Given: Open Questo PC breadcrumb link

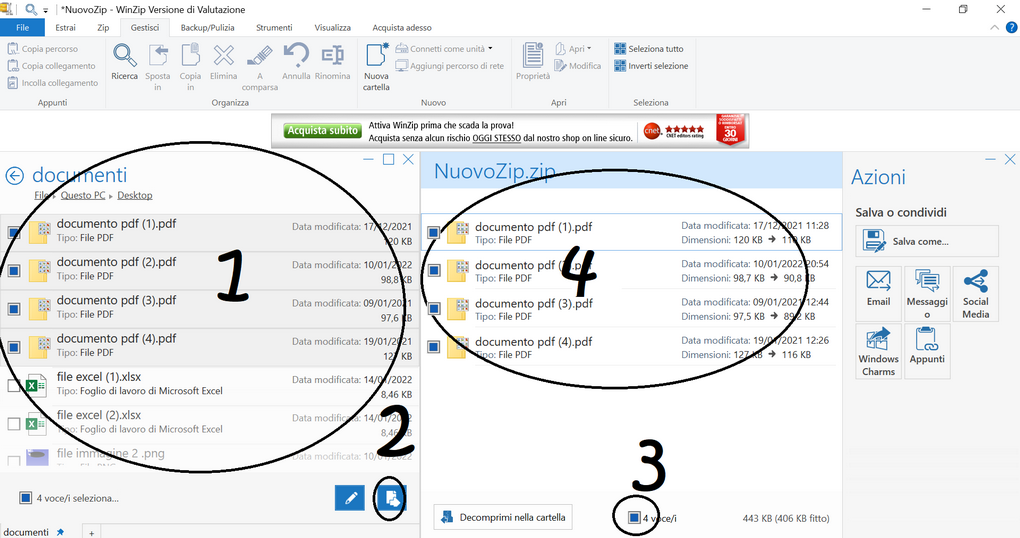Looking at the screenshot, I should pos(83,195).
